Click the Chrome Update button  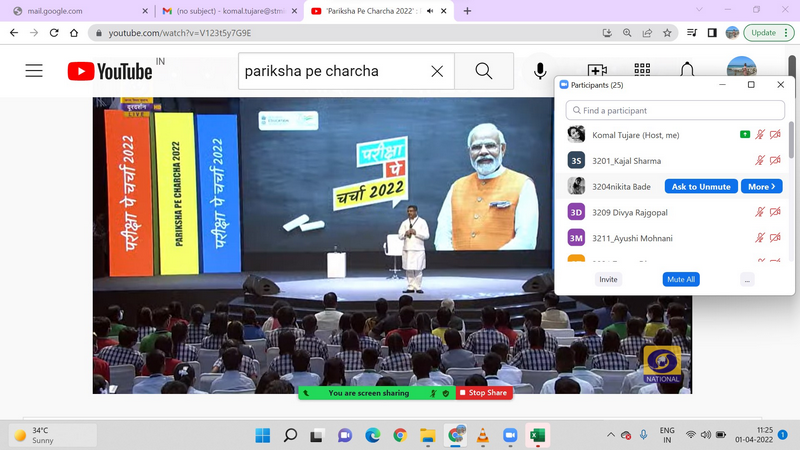pos(763,33)
